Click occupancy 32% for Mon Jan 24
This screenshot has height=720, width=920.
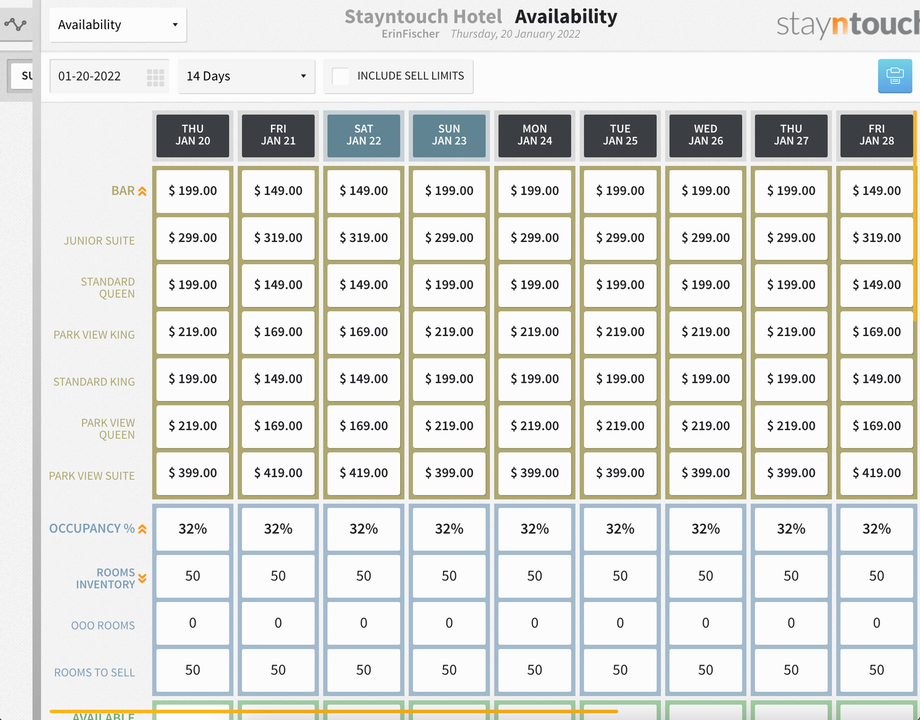pyautogui.click(x=535, y=529)
